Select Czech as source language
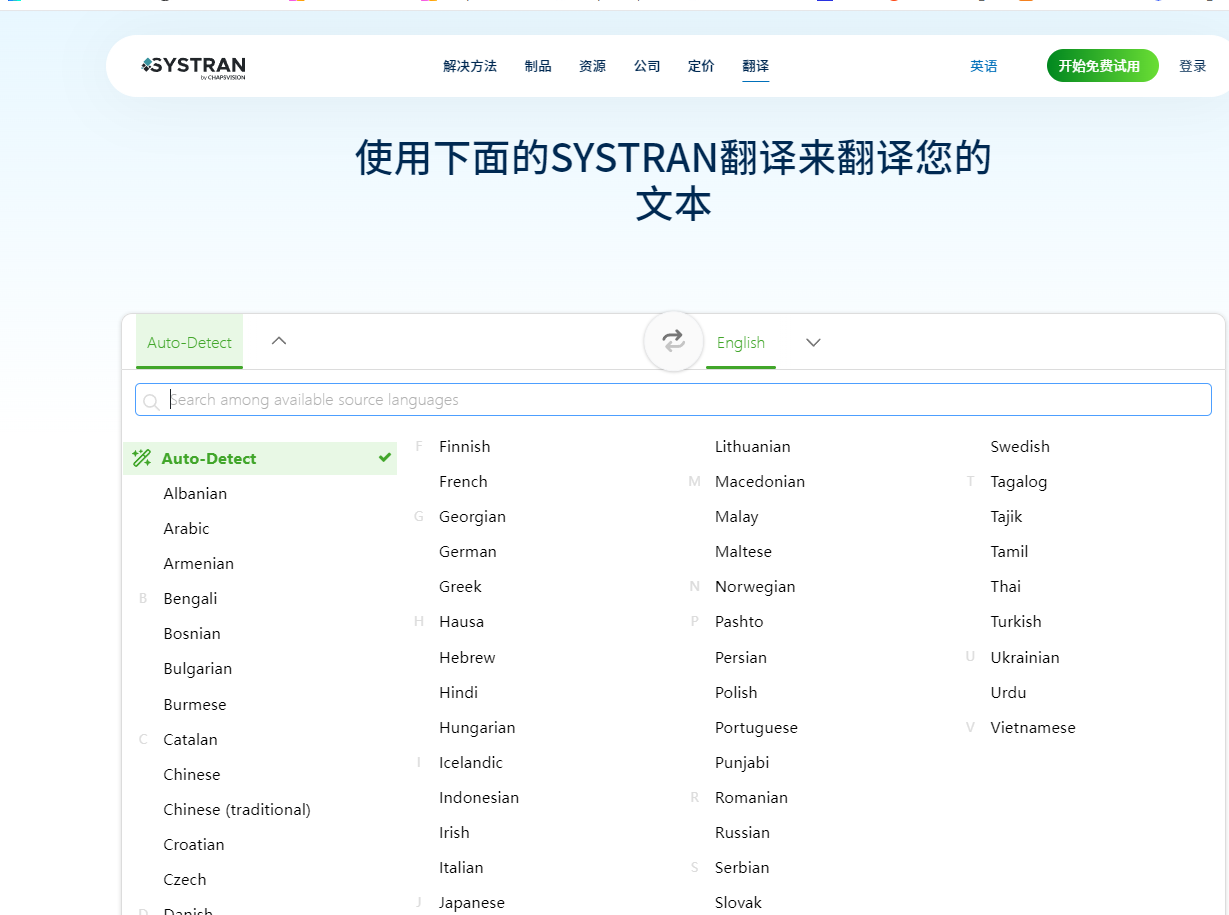The height and width of the screenshot is (915, 1229). coord(185,879)
